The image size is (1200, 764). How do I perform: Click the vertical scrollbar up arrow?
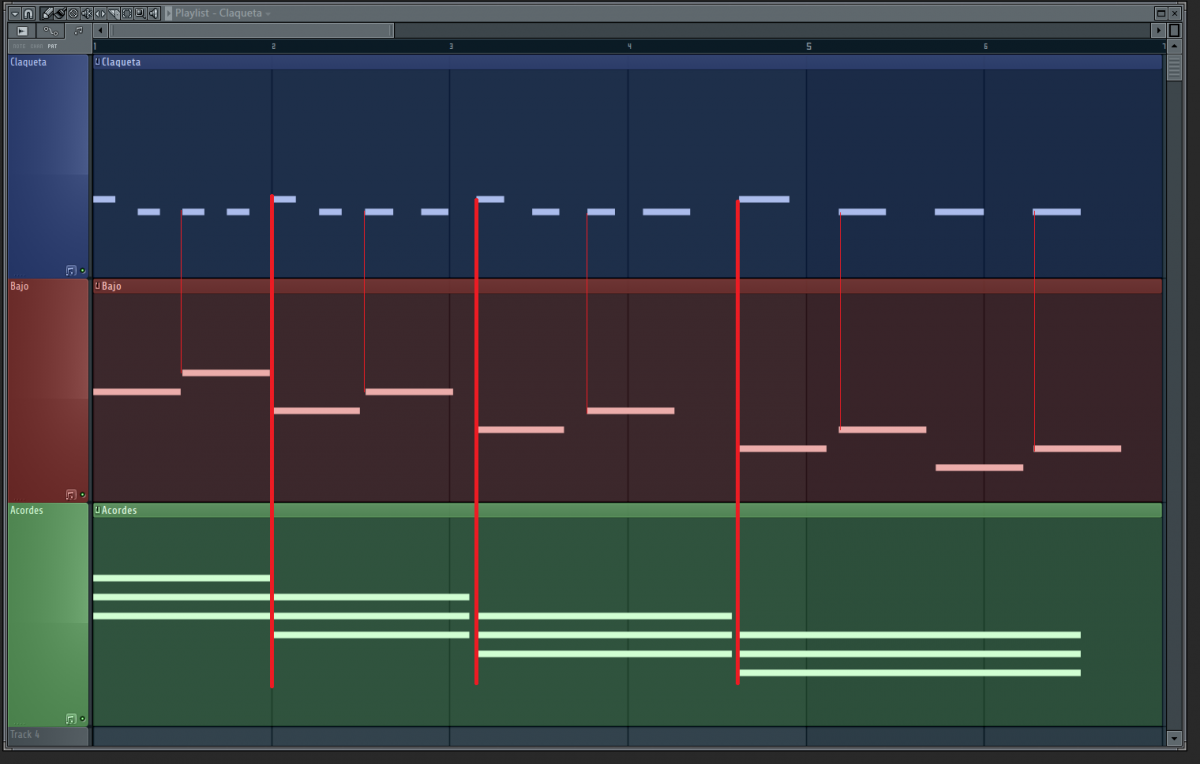coord(1174,46)
